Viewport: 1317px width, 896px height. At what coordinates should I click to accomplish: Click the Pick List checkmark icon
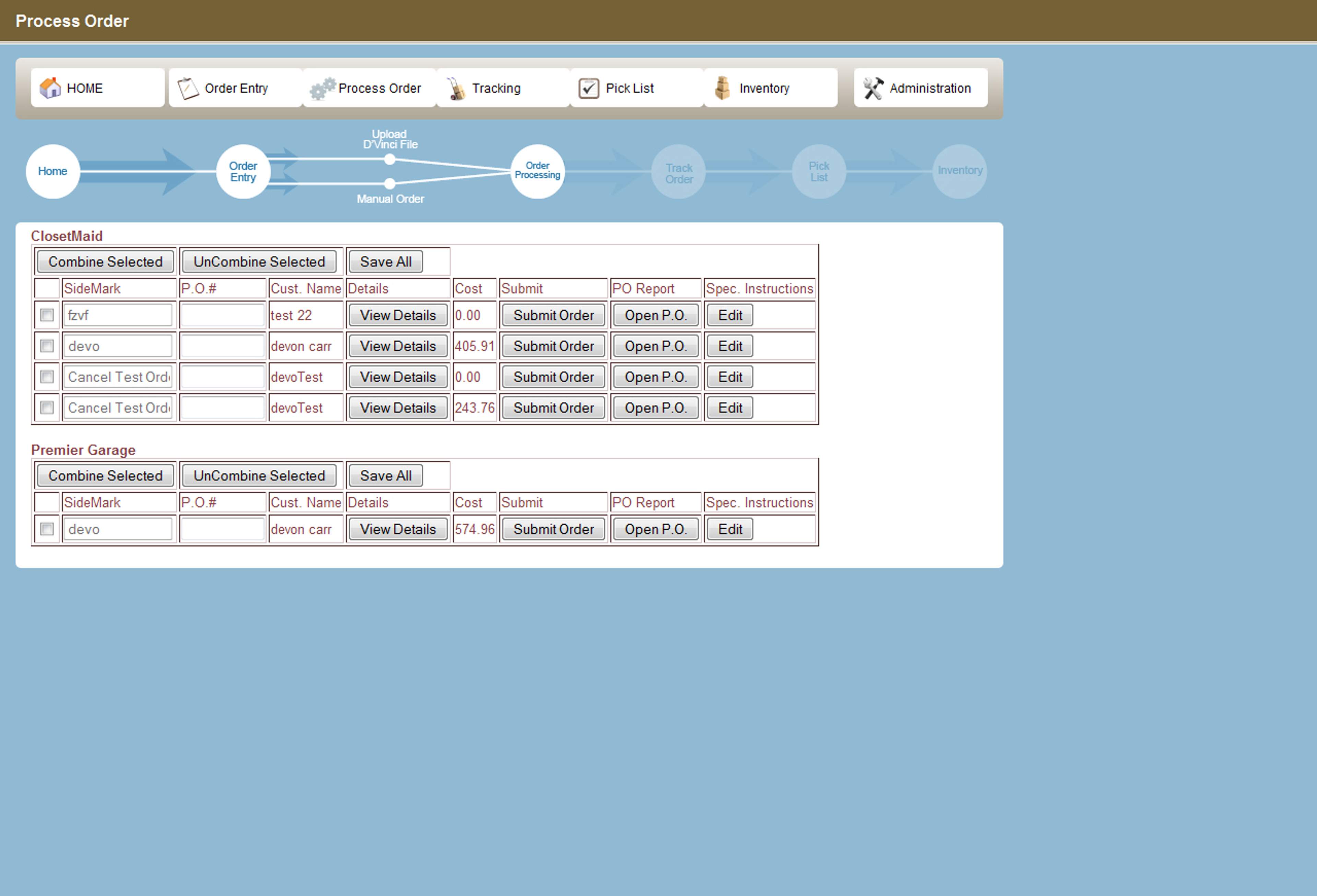589,88
